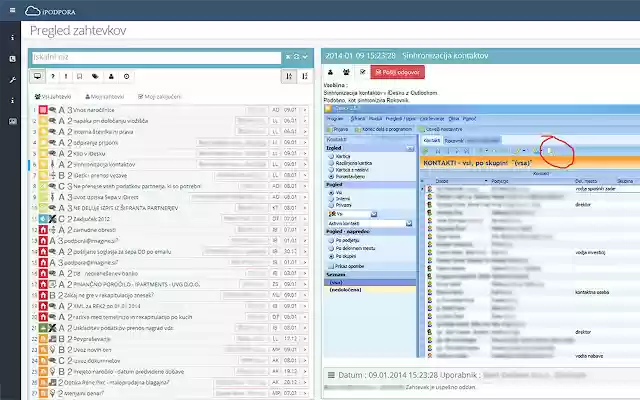The width and height of the screenshot is (640, 400).
Task: Open the request 'XML za REK2 po 01.01.2014'
Action: (107, 306)
